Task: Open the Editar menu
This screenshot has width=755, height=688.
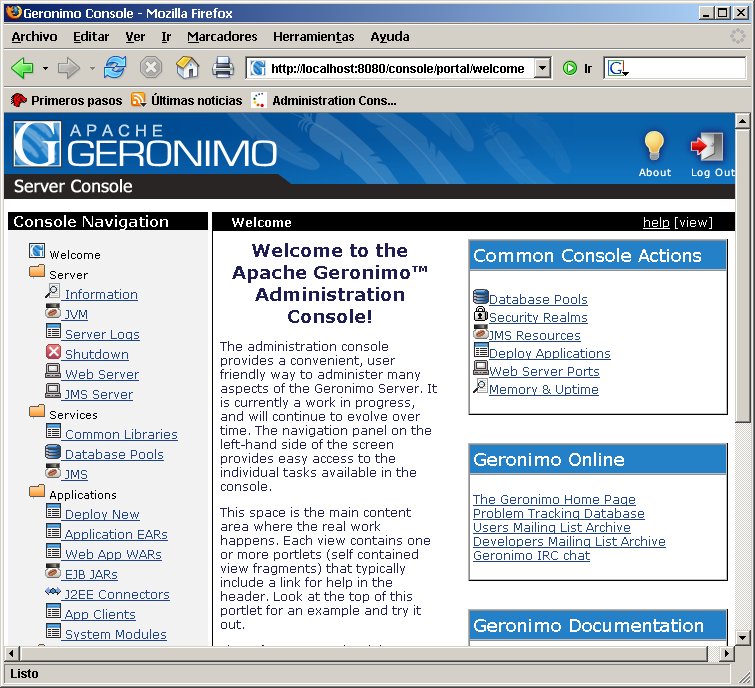Action: pos(91,37)
